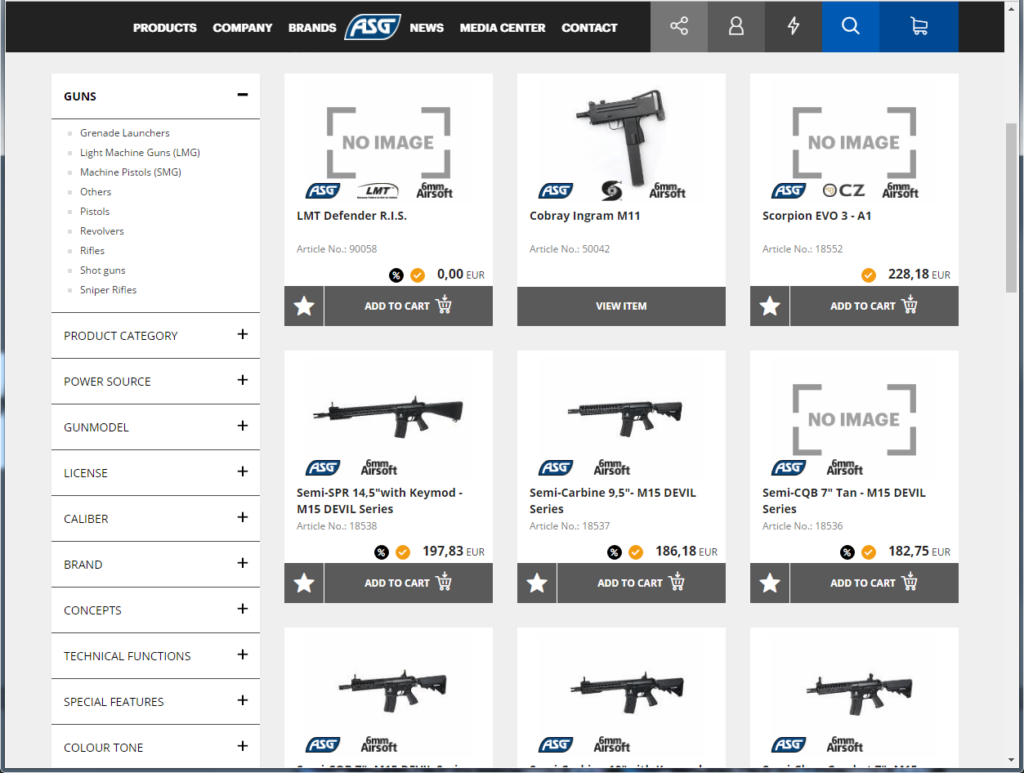Open the PRODUCTS menu
Viewport: 1024px width, 773px height.
pyautogui.click(x=165, y=28)
